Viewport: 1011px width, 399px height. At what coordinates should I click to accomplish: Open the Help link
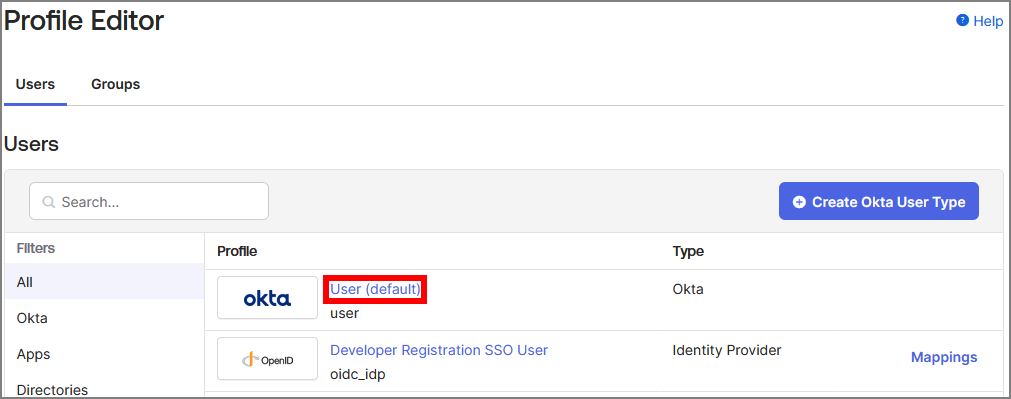988,21
